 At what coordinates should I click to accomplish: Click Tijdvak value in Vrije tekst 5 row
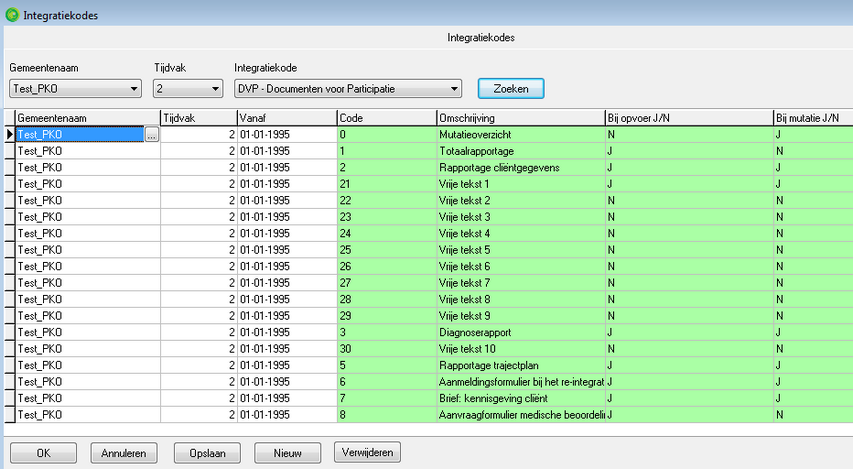pyautogui.click(x=199, y=250)
